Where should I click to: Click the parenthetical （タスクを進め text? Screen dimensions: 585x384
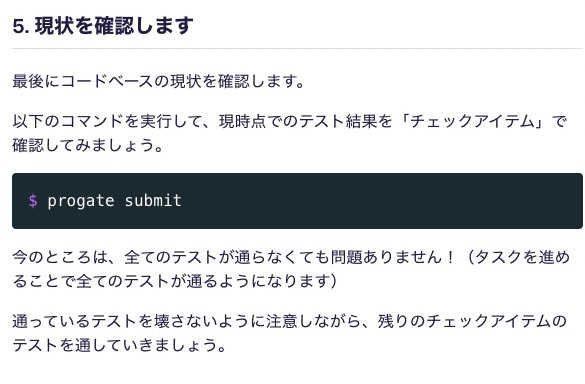click(x=517, y=257)
